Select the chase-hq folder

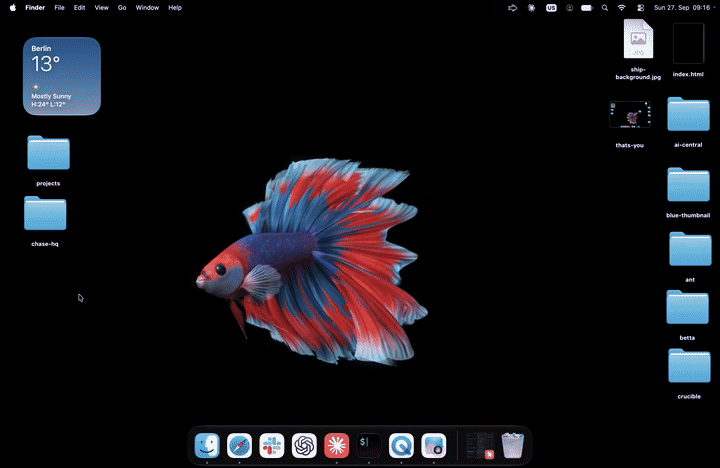point(45,213)
